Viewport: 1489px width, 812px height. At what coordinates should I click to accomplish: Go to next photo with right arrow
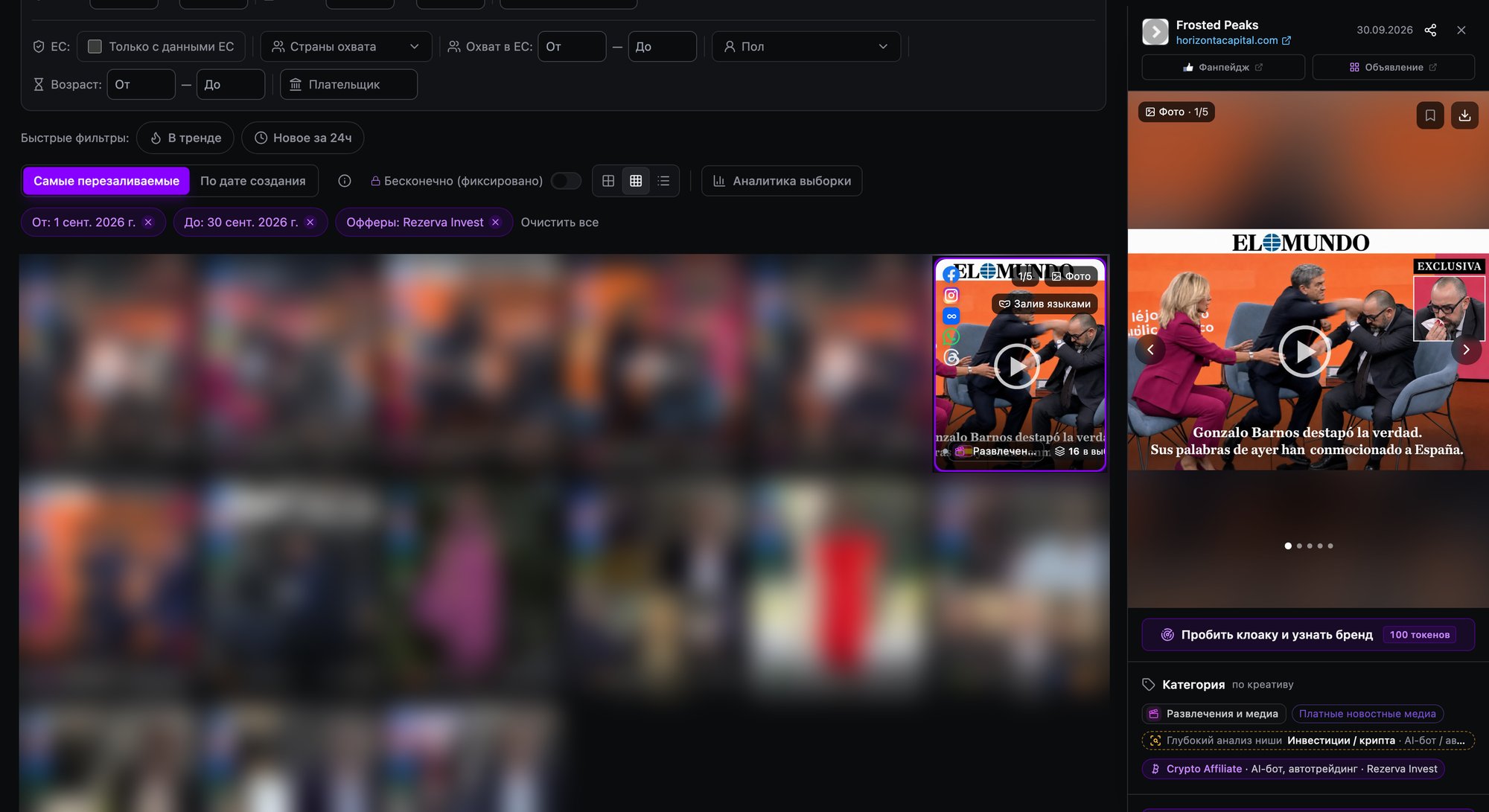pyautogui.click(x=1466, y=349)
